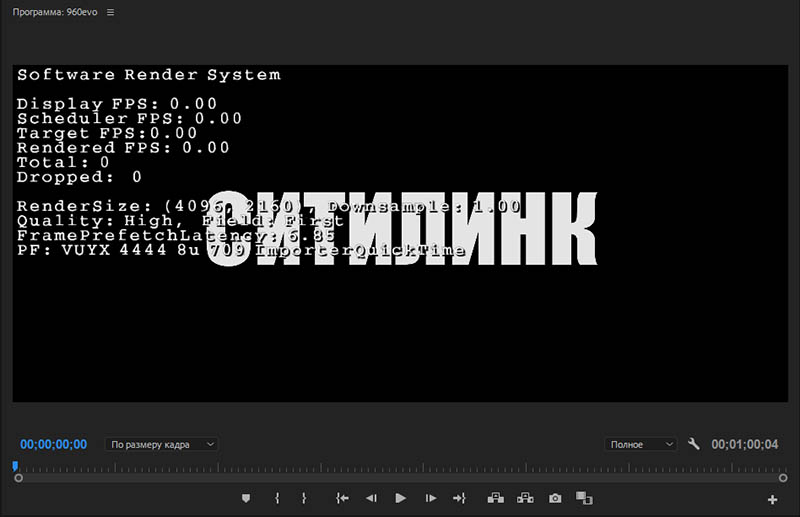
Task: Click the "Software Render System" overlay text
Action: [x=149, y=75]
